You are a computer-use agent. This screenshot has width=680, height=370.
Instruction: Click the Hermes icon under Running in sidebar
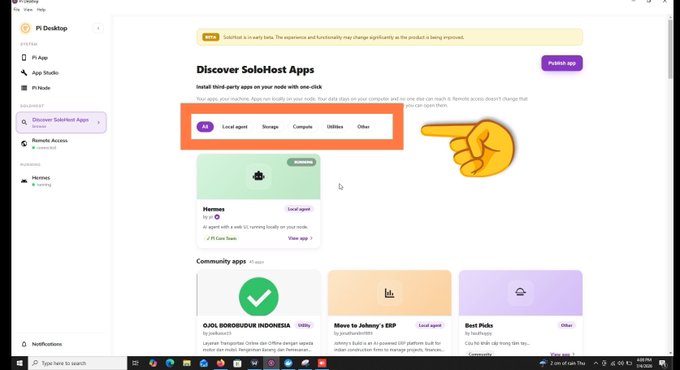tap(24, 181)
